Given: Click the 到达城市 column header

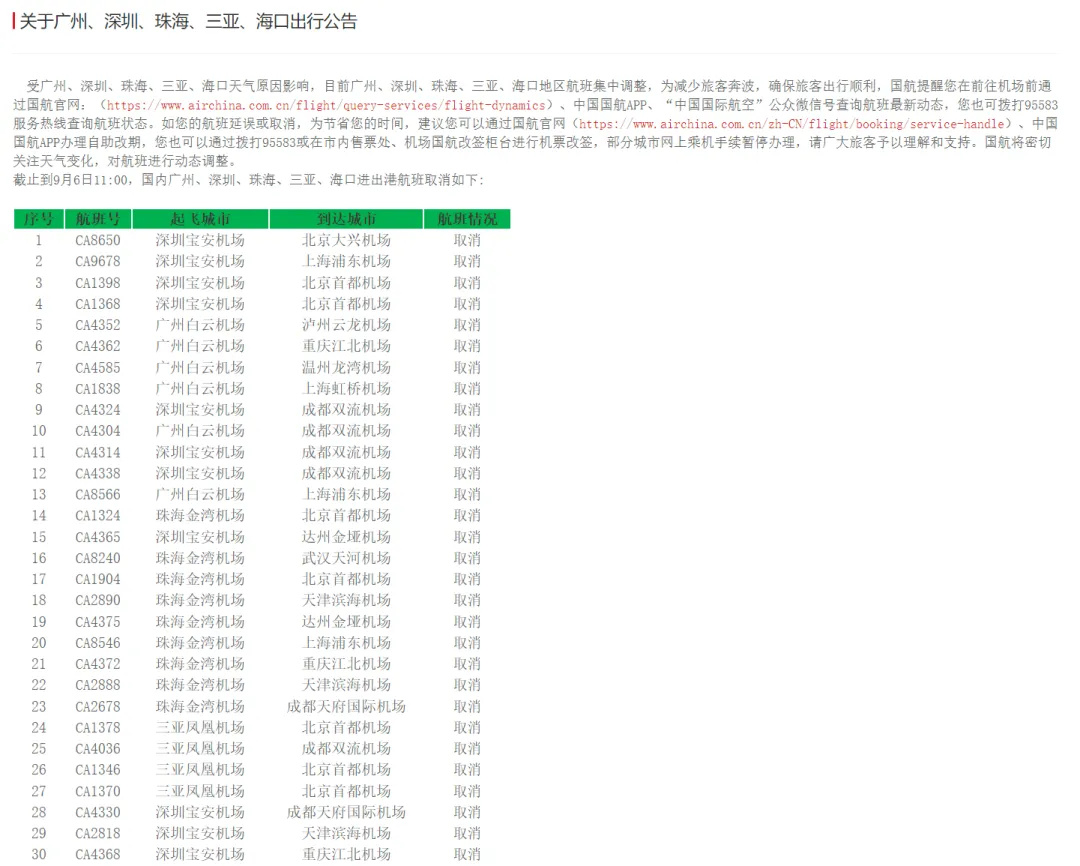Looking at the screenshot, I should click(x=346, y=219).
